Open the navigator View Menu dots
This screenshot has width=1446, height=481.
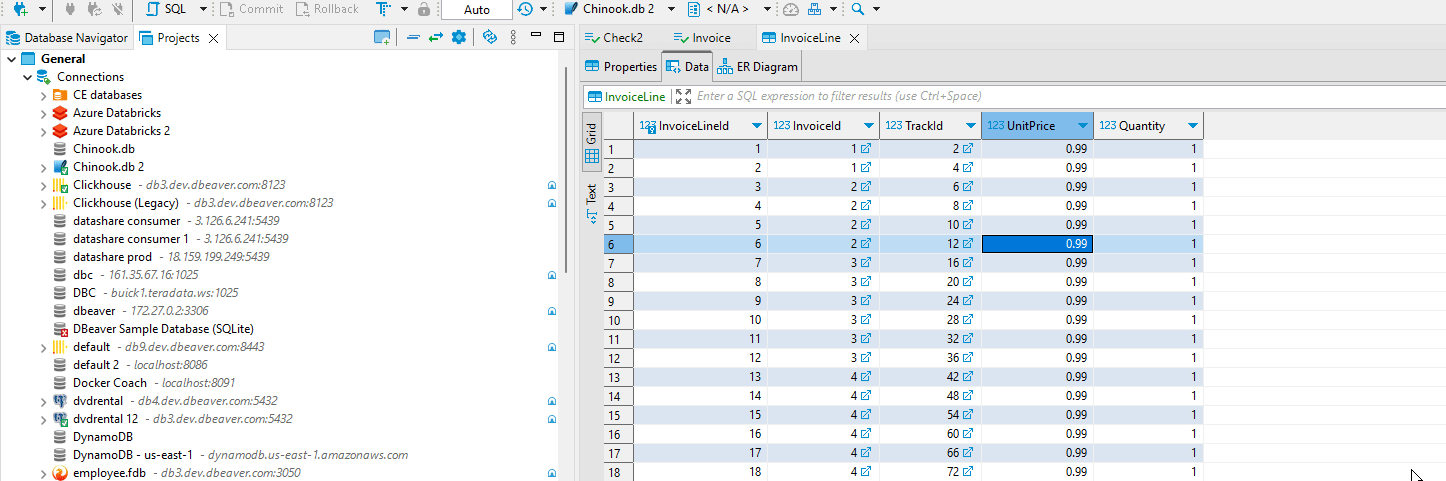point(513,37)
